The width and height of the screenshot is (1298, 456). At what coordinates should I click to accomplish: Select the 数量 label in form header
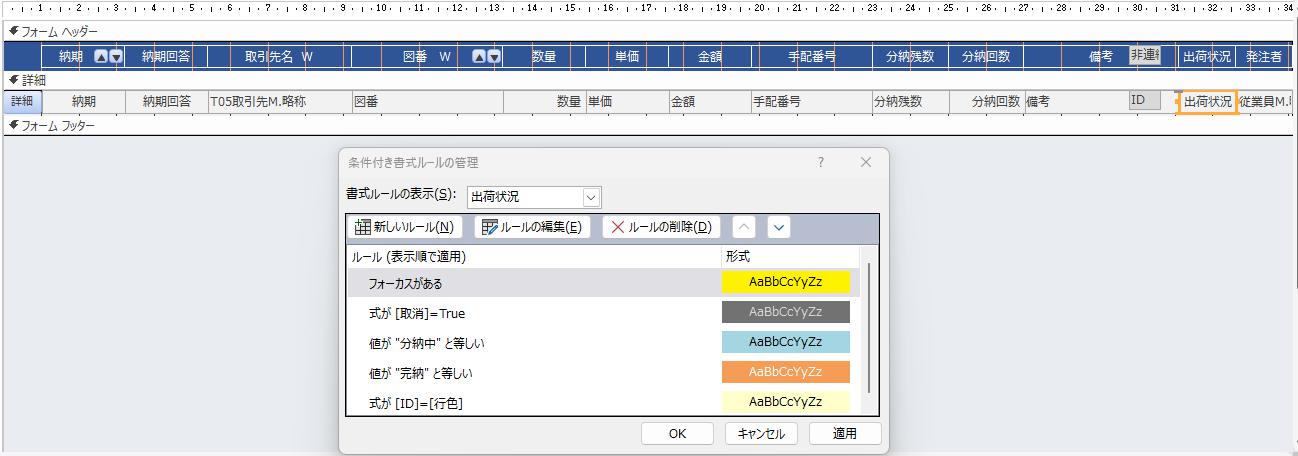pos(544,57)
